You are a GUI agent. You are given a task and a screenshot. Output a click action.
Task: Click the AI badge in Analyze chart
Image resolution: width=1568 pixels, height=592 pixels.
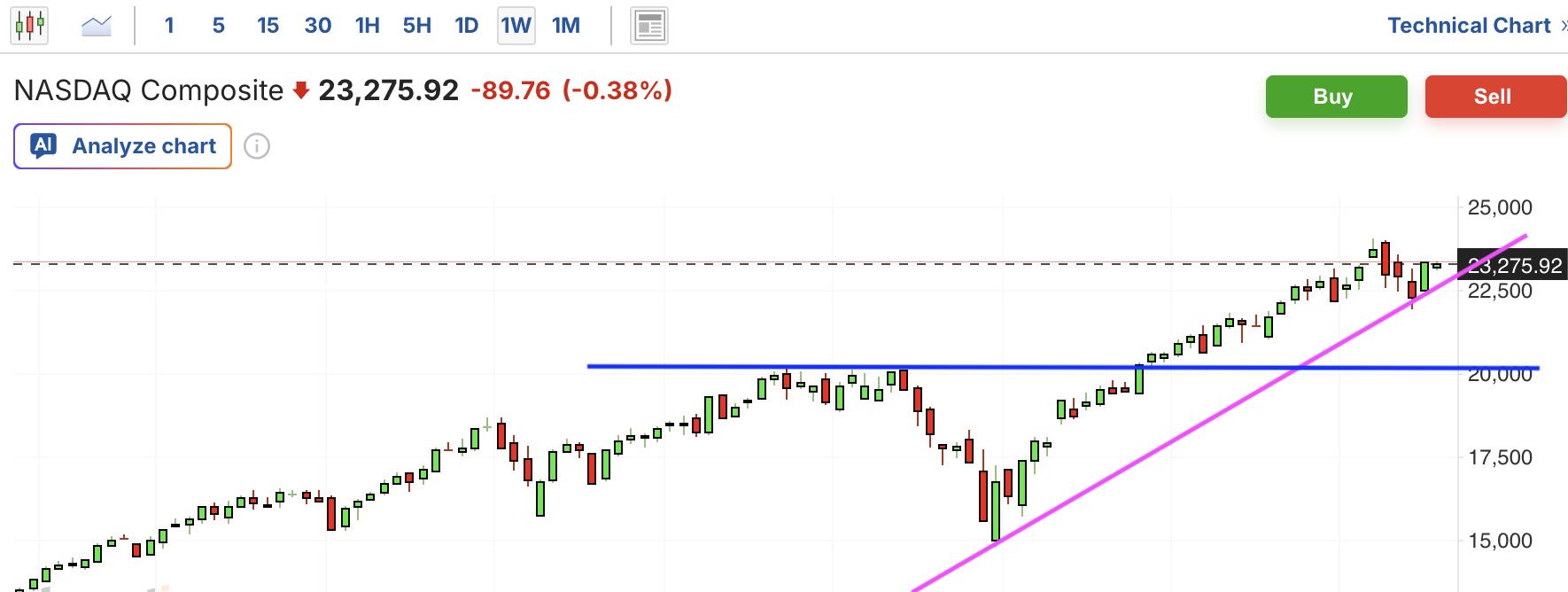(x=43, y=145)
